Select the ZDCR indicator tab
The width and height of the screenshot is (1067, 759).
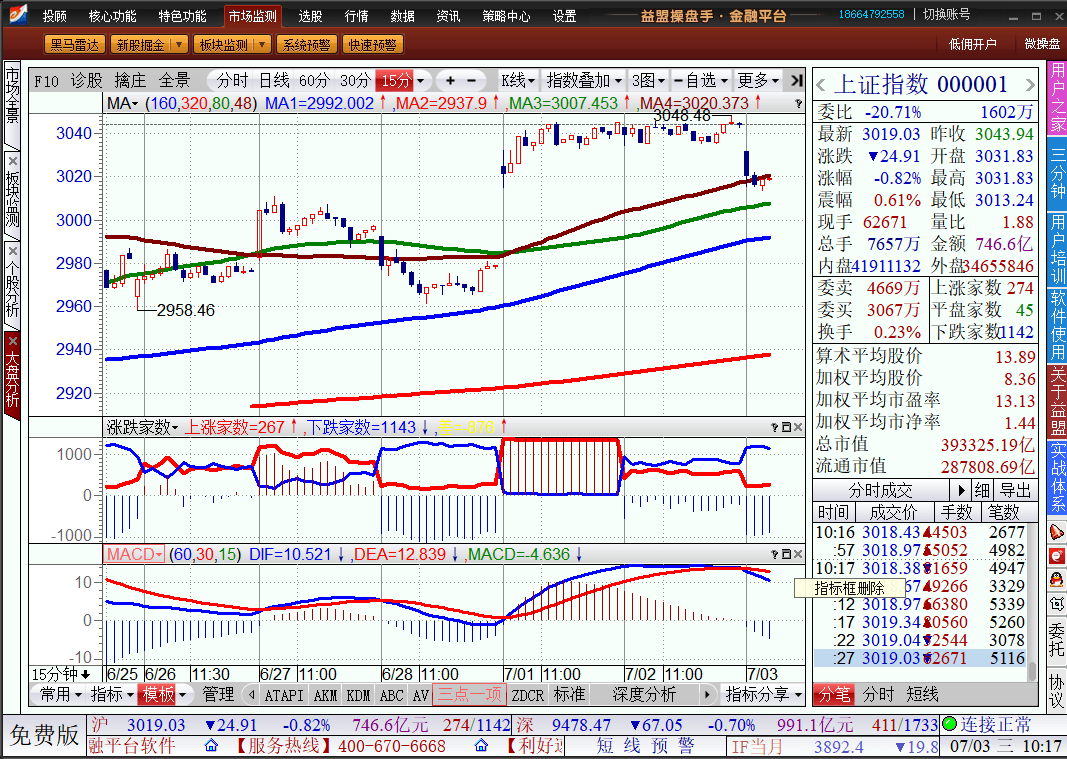tap(527, 695)
